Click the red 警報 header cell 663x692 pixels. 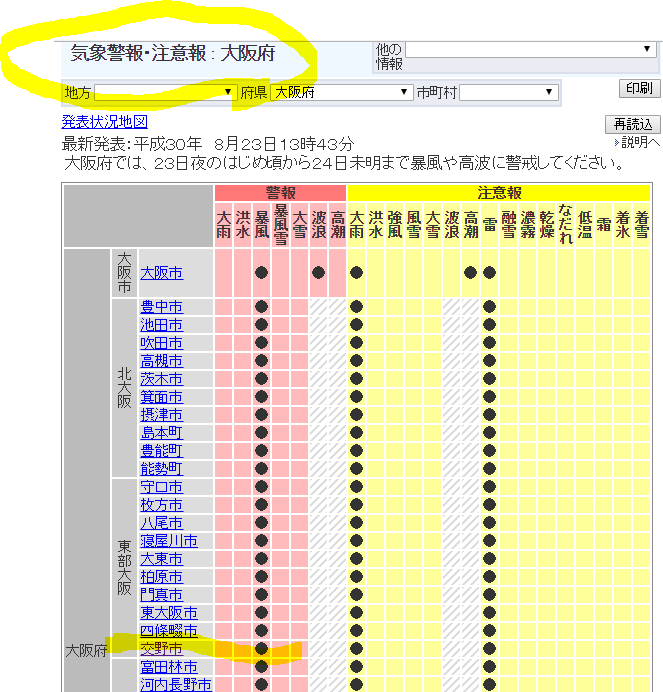tap(280, 193)
